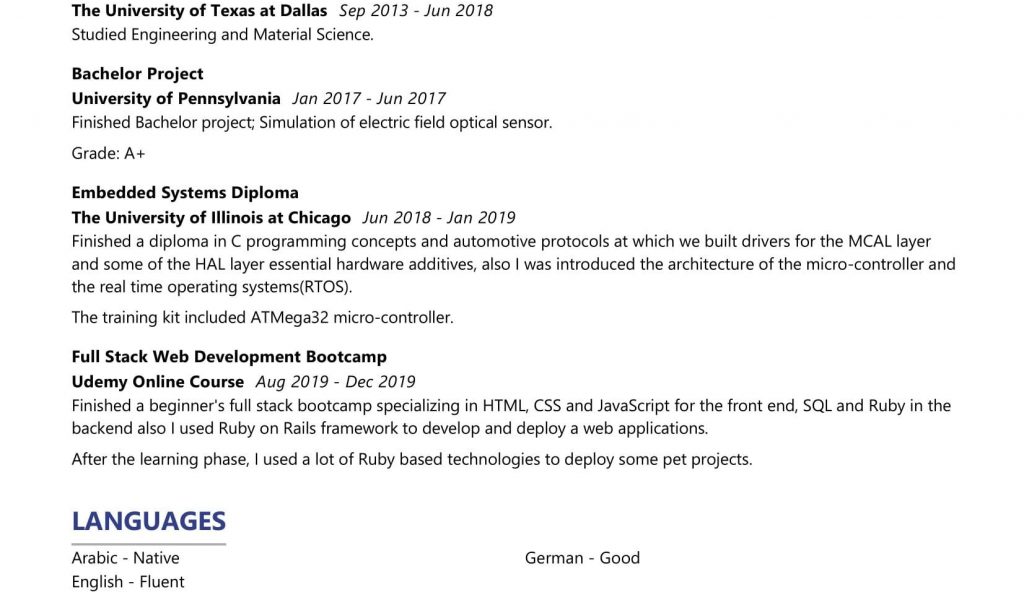Click "The University of Texas at Dallas"
Image resolution: width=1024 pixels, height=600 pixels.
(199, 11)
